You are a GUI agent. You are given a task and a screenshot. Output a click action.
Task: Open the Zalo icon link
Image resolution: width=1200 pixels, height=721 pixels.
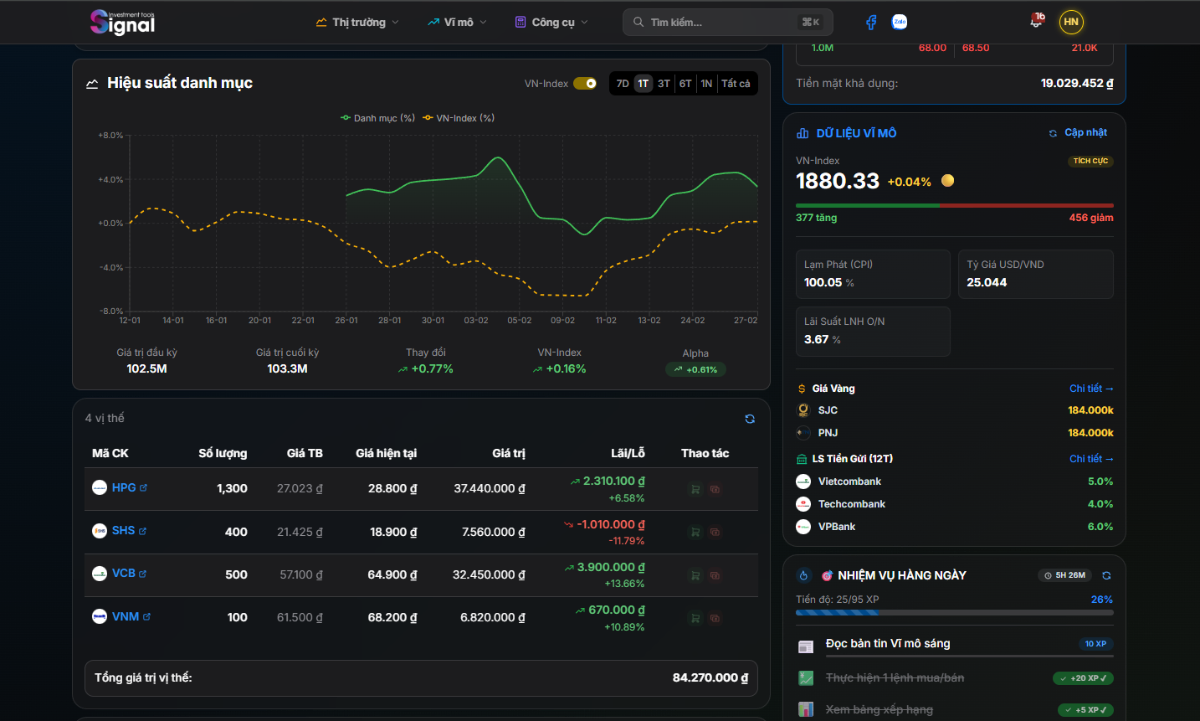(899, 22)
